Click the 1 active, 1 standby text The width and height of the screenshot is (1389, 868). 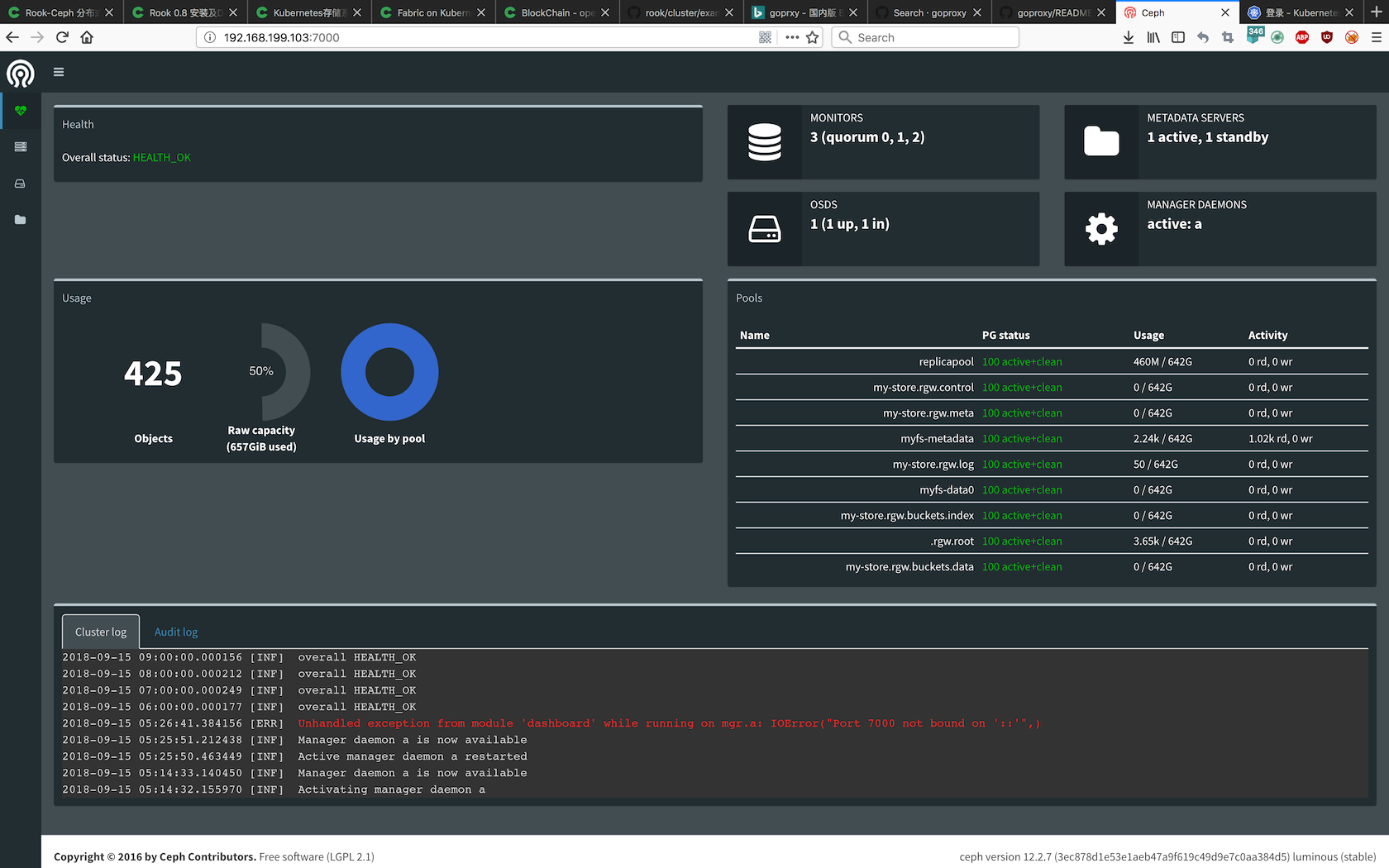point(1207,137)
